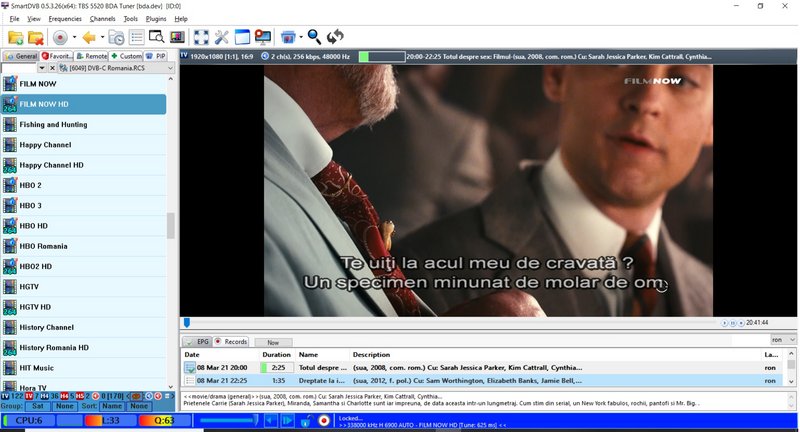Click the open folder toolbar icon
This screenshot has height=432, width=800.
(15, 37)
